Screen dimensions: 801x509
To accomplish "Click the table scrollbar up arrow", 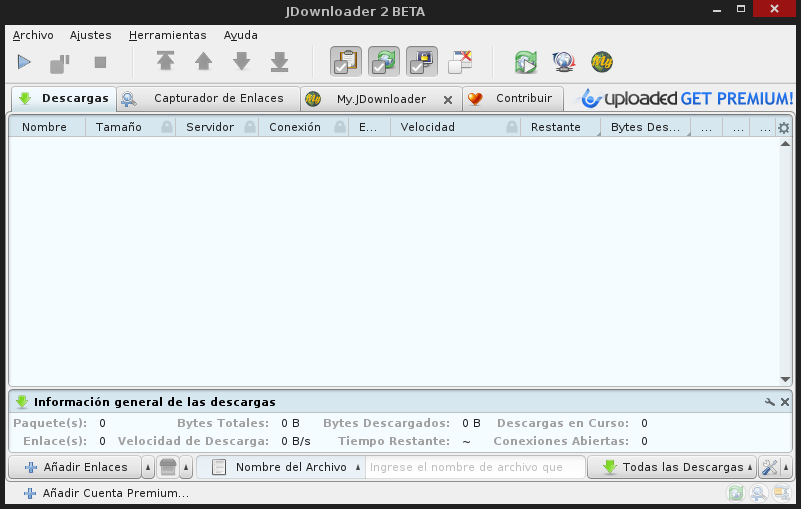I will tap(785, 144).
